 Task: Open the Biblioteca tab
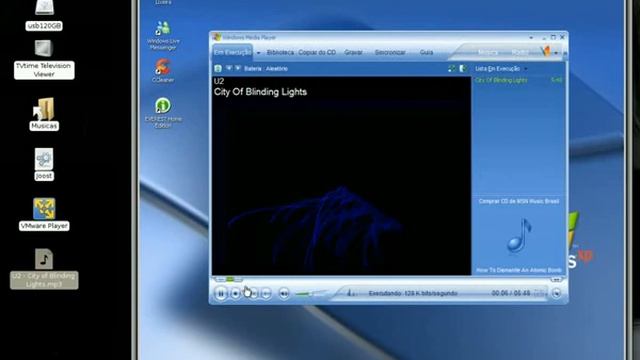(x=280, y=52)
